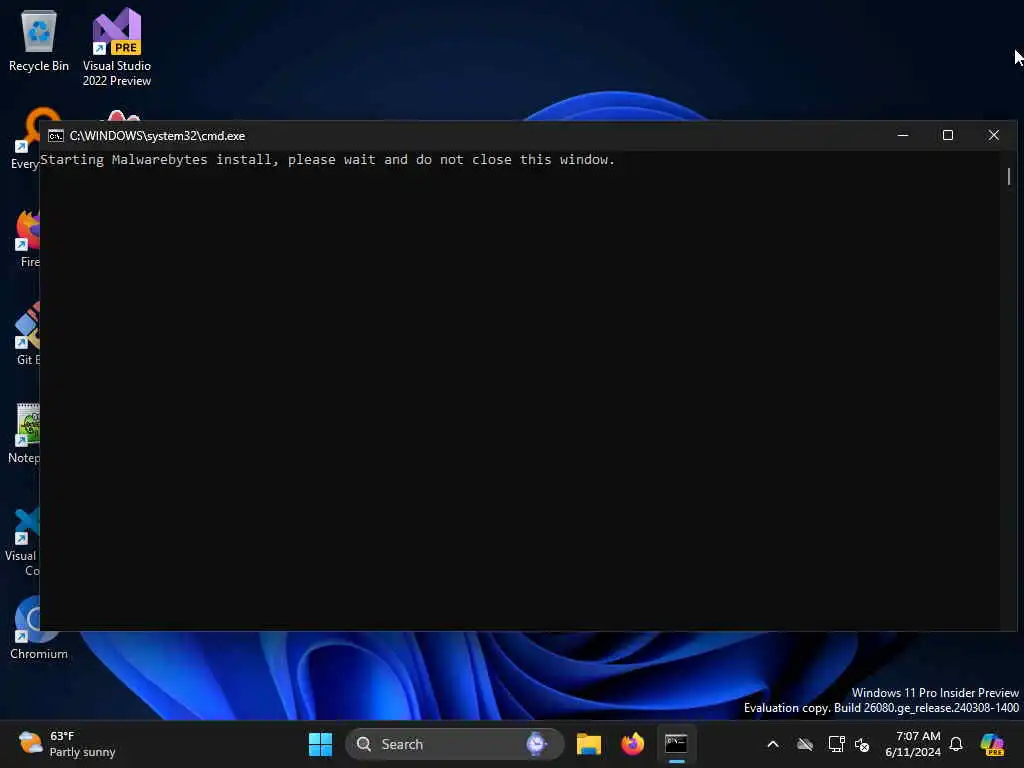Open the Windows Start menu
Viewport: 1024px width, 768px height.
coord(320,744)
